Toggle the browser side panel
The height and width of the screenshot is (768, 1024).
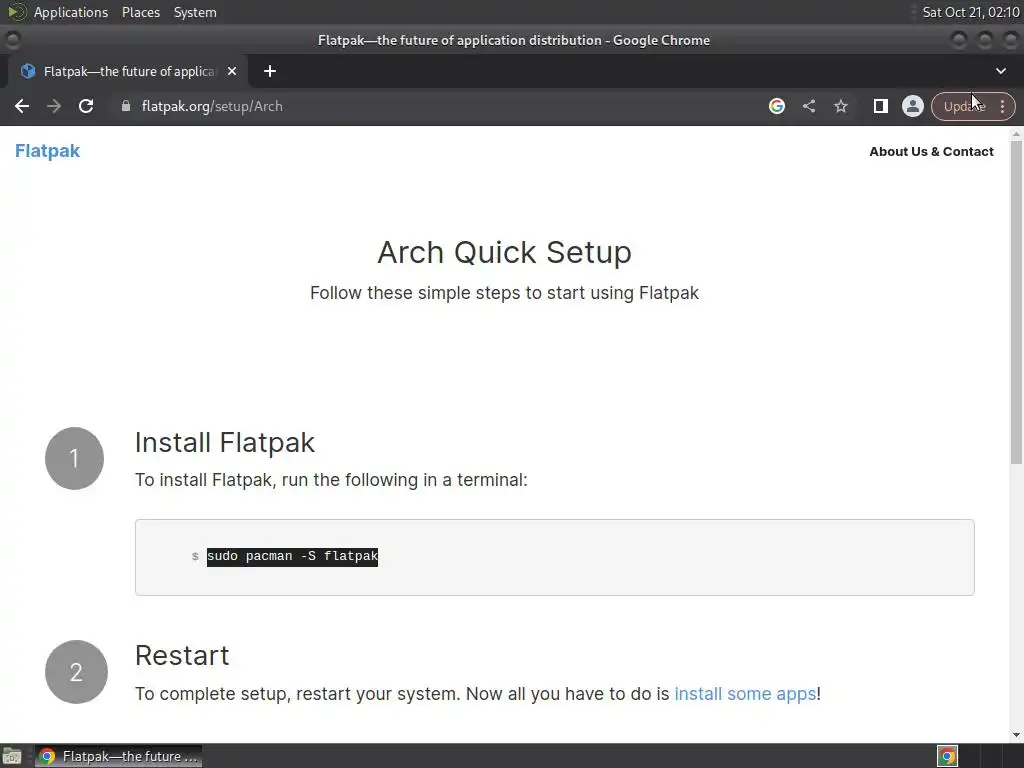tap(880, 106)
